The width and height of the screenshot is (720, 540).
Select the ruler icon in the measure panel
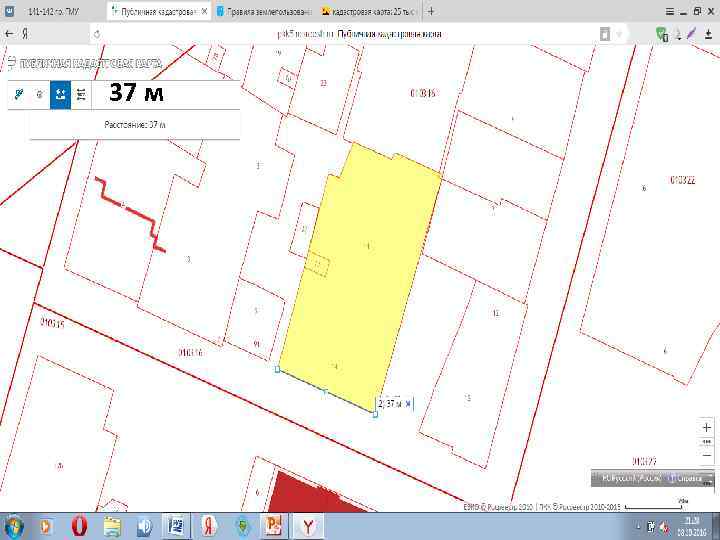[81, 95]
